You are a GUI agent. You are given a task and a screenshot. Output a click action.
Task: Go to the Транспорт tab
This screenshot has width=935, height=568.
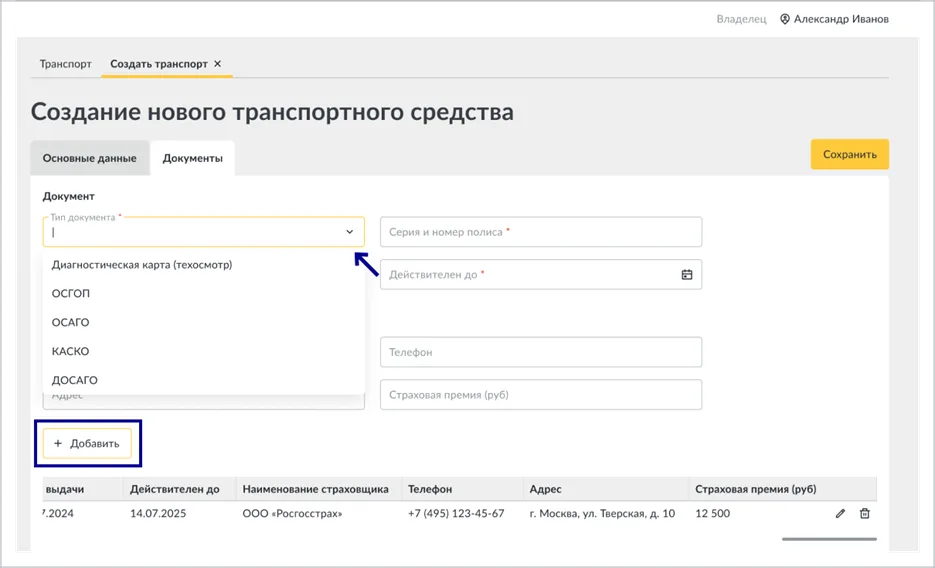click(66, 64)
